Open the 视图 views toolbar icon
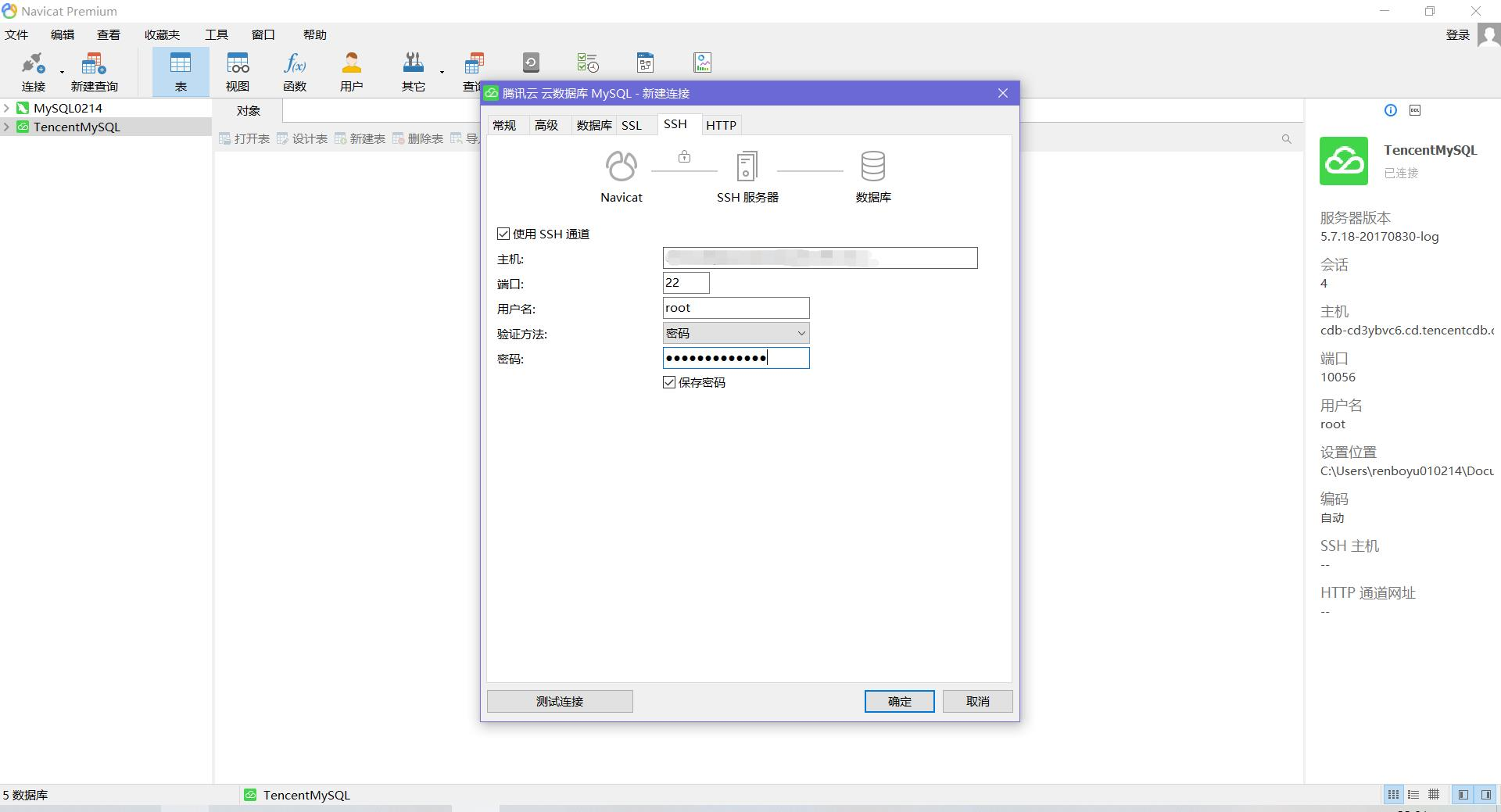The height and width of the screenshot is (812, 1501). click(x=238, y=72)
